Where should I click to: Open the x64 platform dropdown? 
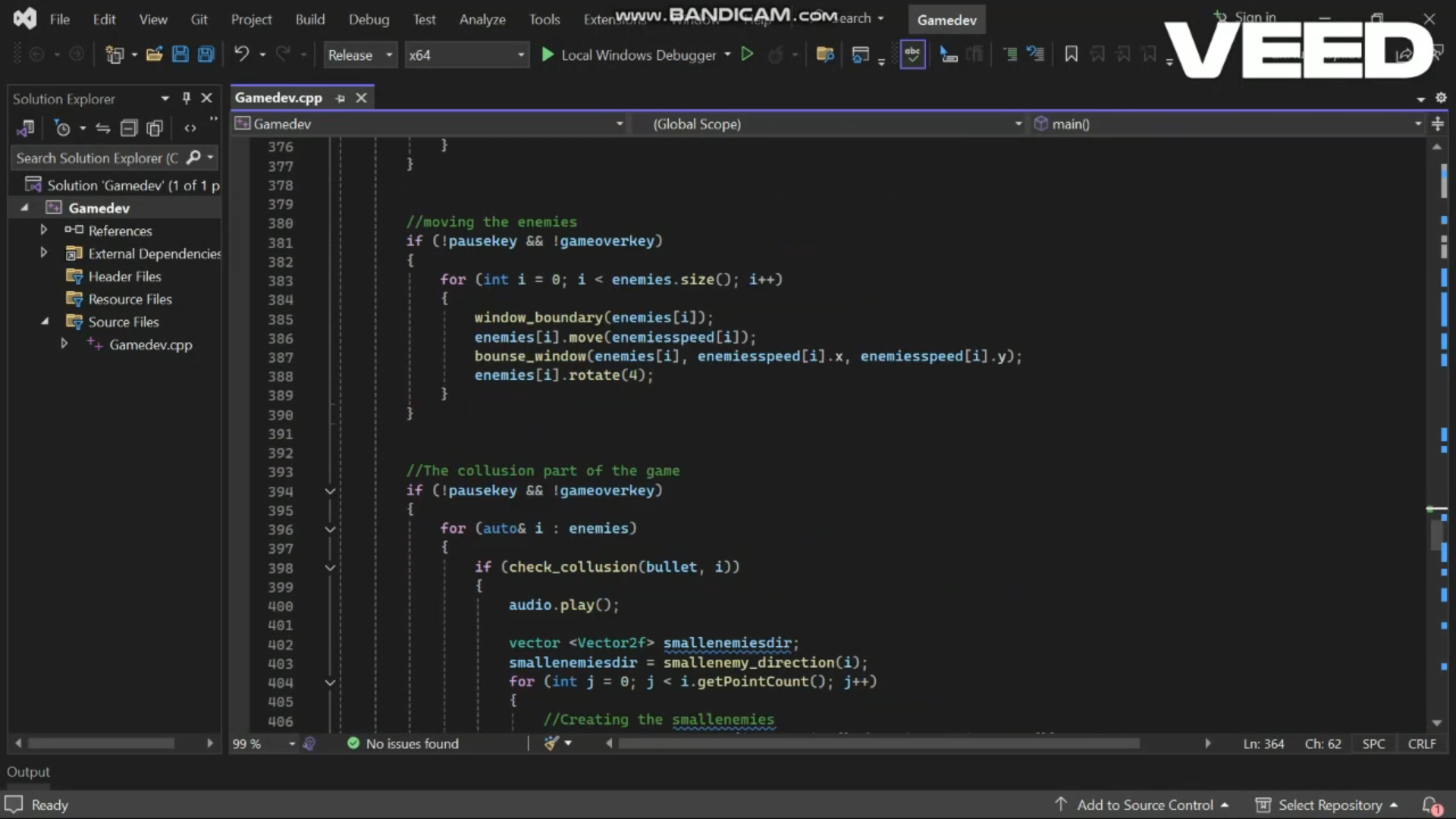(466, 54)
